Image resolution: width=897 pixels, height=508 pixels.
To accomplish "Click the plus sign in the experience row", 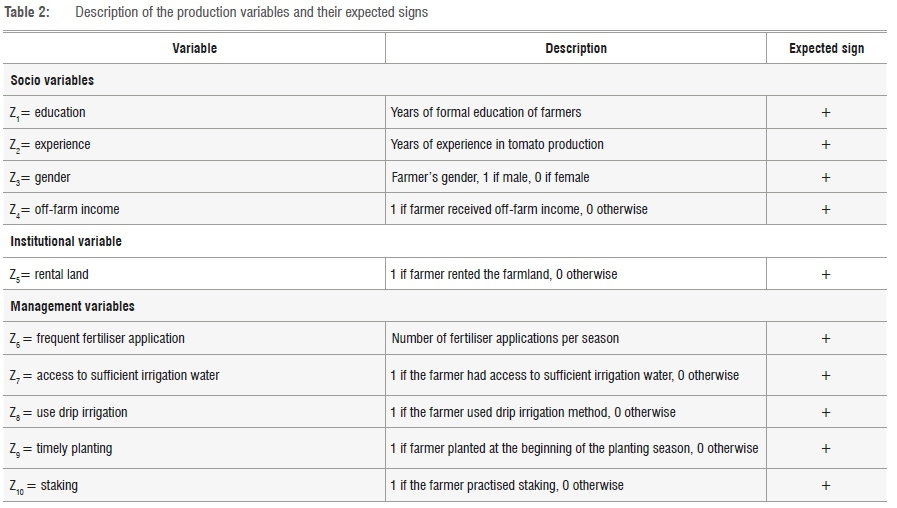I will click(826, 145).
